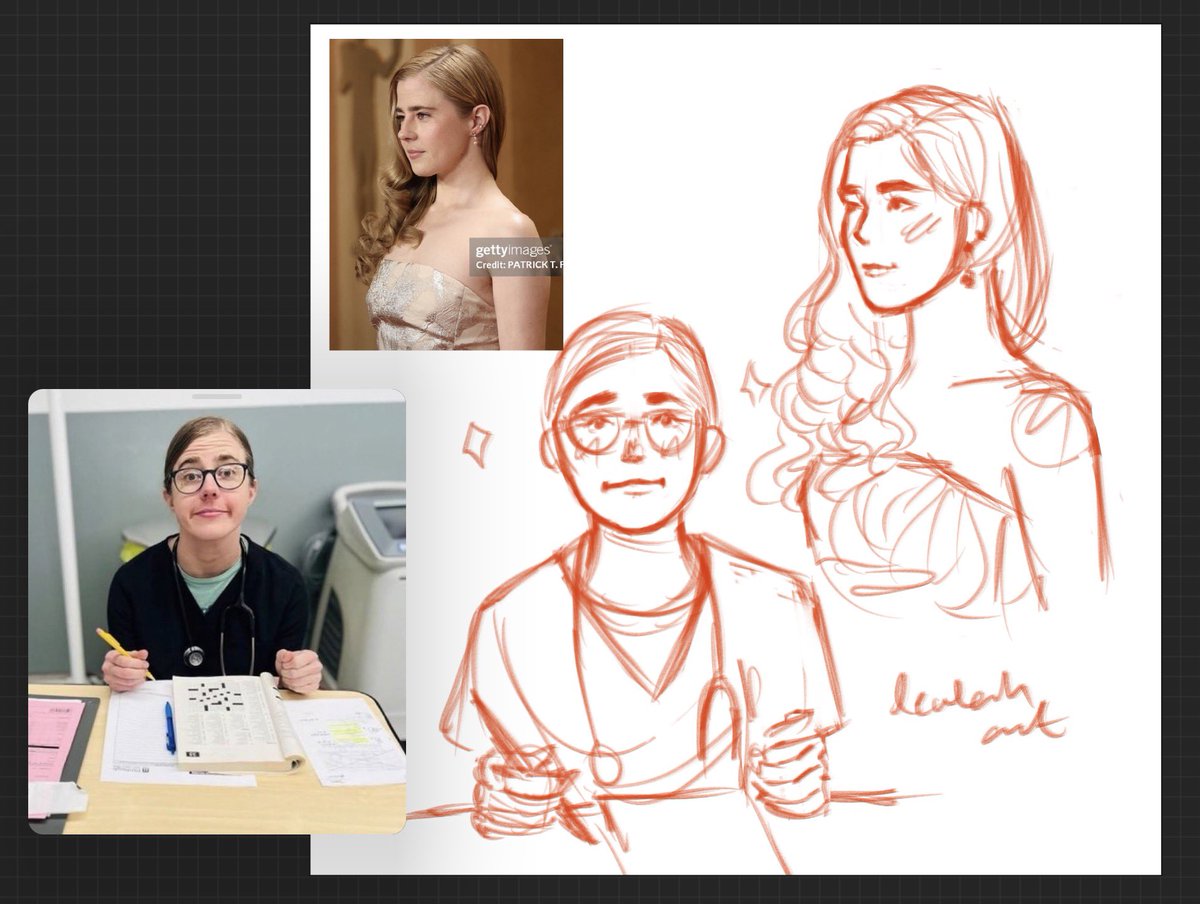The image size is (1200, 904).
Task: Tap the red sketch of the long-haired woman
Action: pos(930,350)
